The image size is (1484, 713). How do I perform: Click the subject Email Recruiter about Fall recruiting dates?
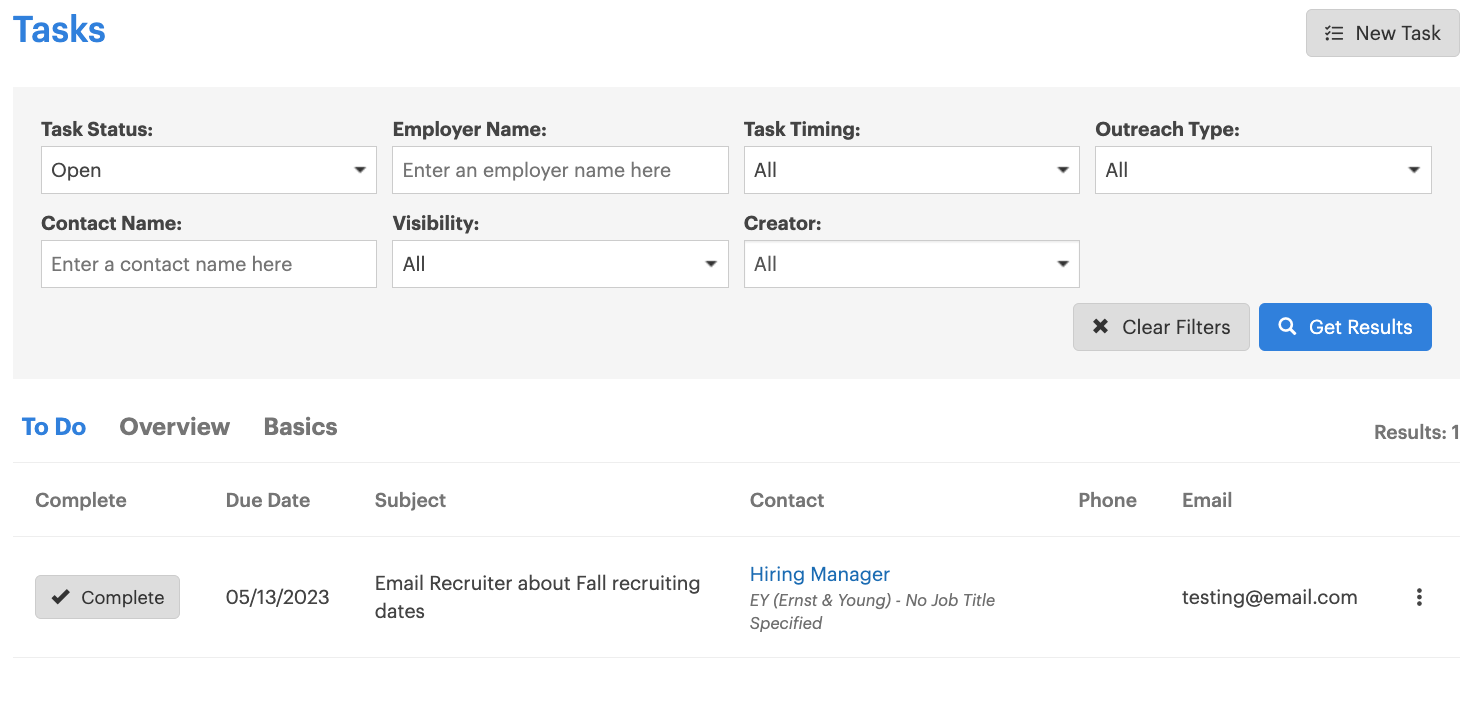coord(537,597)
